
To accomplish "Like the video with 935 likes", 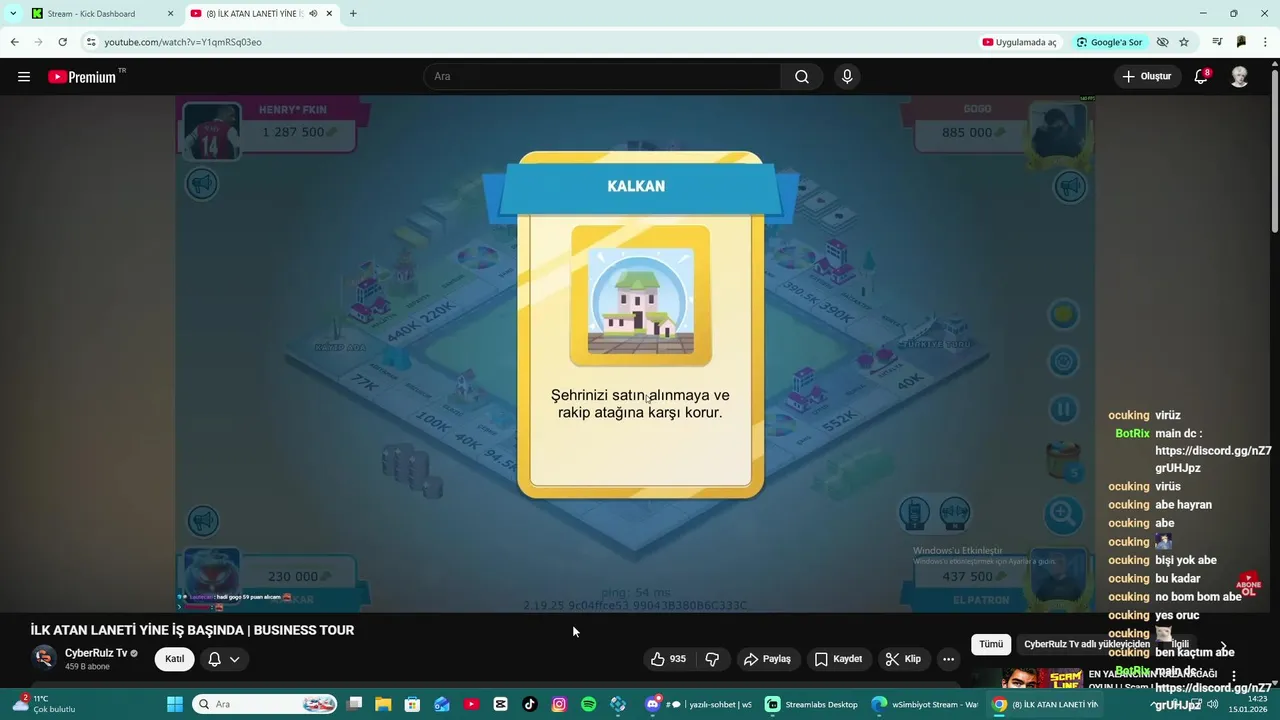I will tap(668, 659).
